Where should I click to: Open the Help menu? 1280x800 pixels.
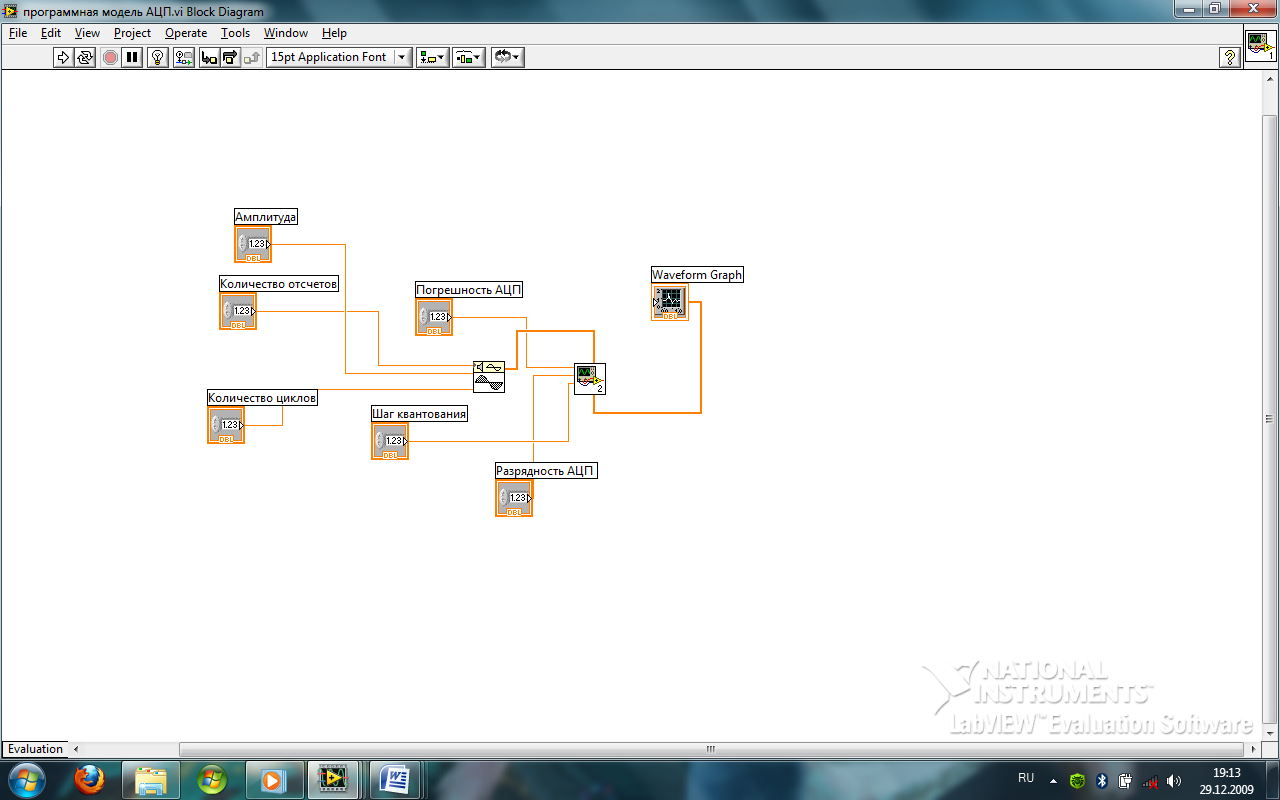[x=334, y=33]
